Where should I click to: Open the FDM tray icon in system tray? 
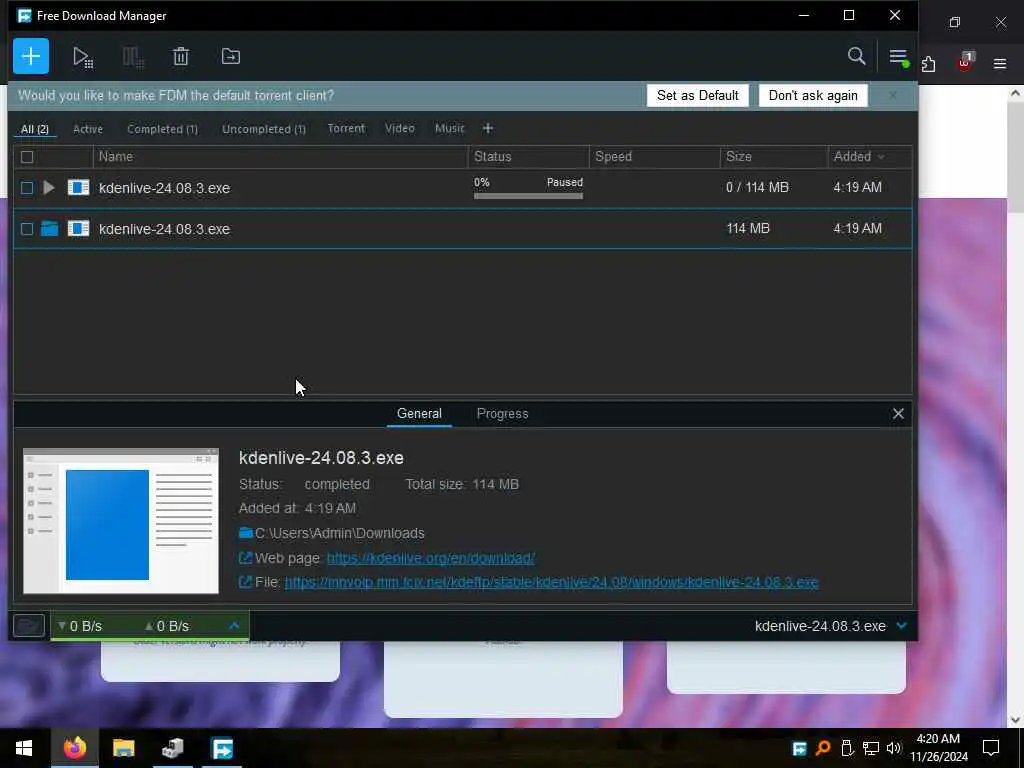pyautogui.click(x=799, y=748)
